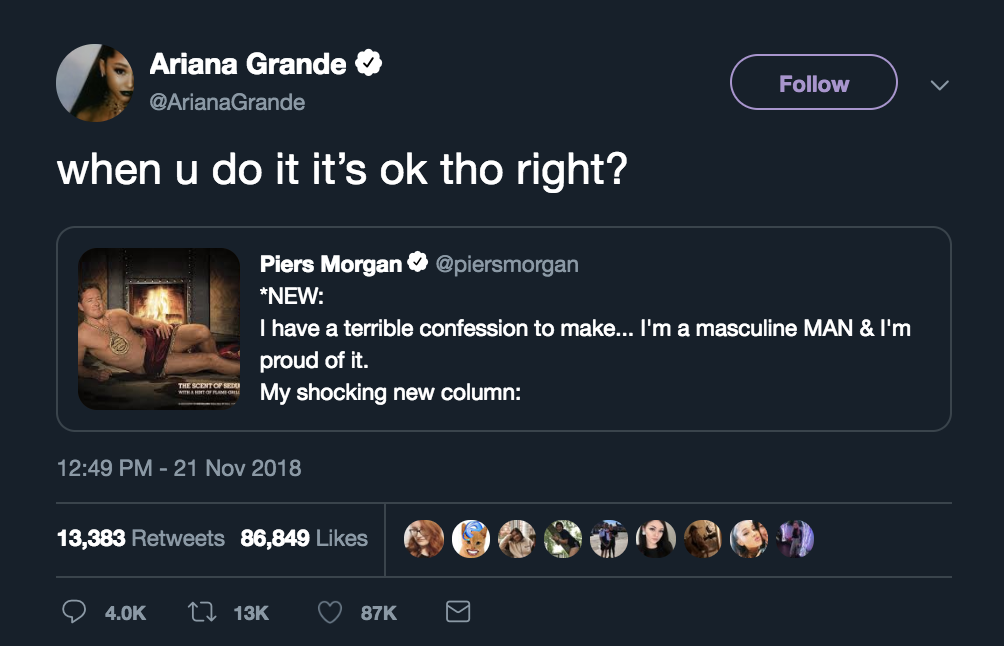The width and height of the screenshot is (1004, 646).
Task: Click the retweet arrows icon
Action: pos(203,612)
